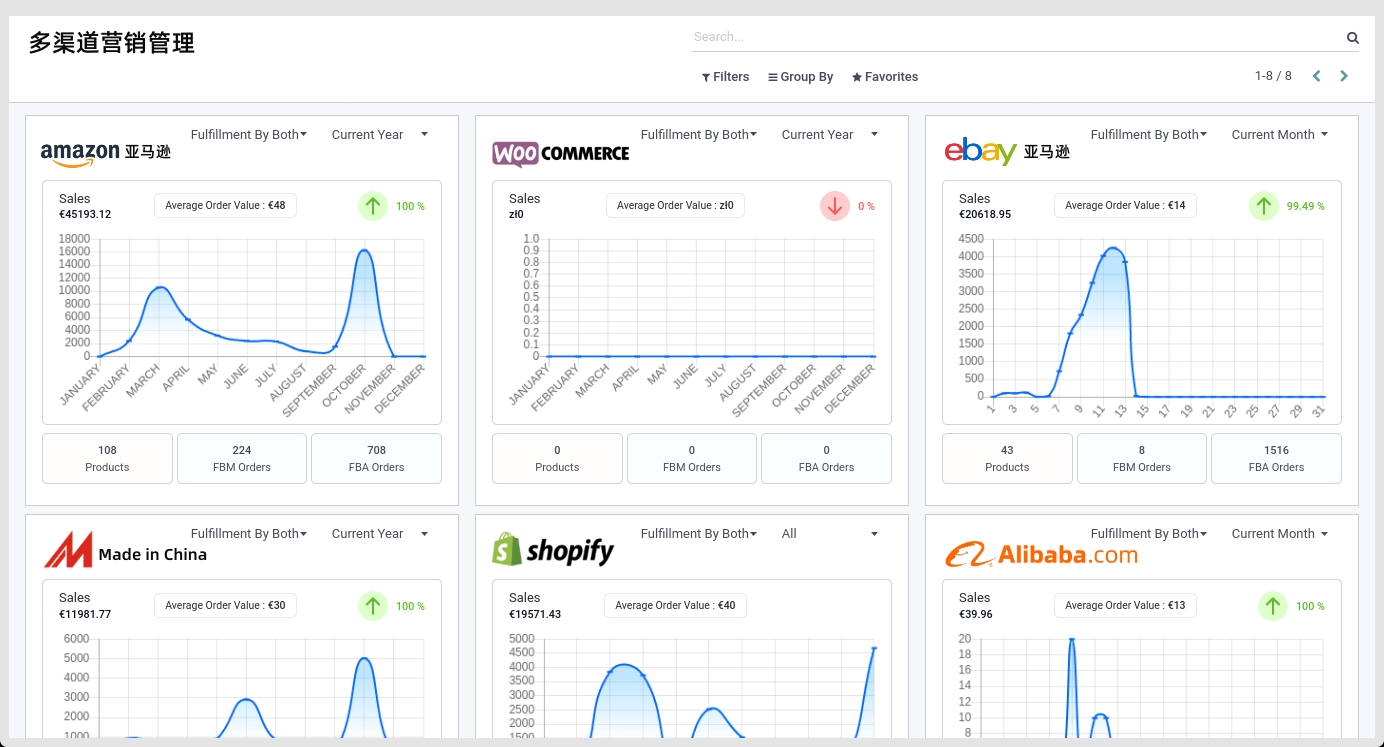This screenshot has width=1384, height=747.
Task: Go to previous page arrow
Action: coord(1317,76)
